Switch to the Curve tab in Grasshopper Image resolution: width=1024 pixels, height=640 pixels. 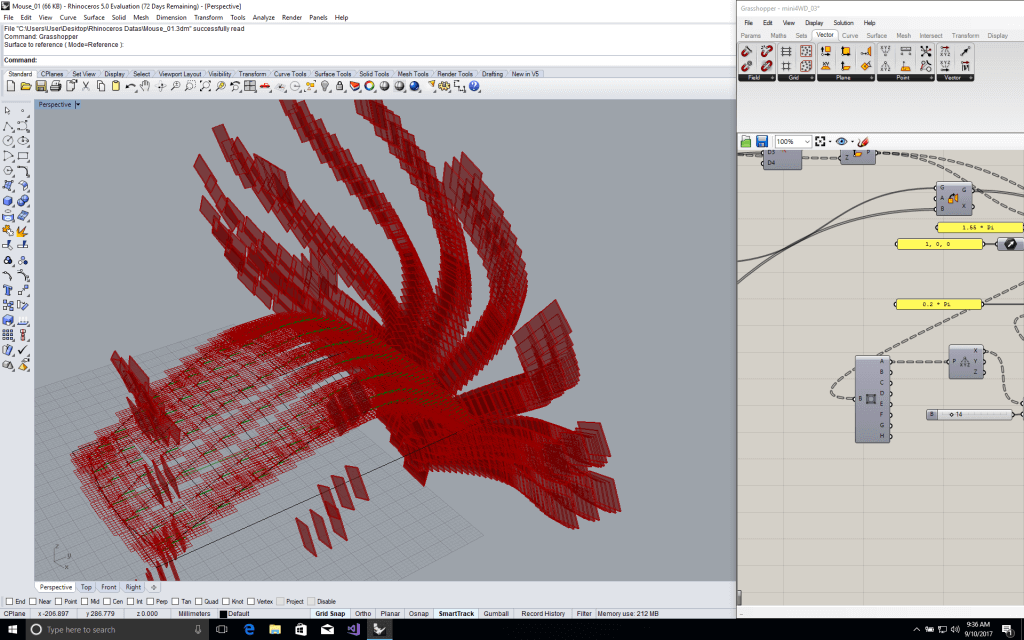click(x=850, y=35)
